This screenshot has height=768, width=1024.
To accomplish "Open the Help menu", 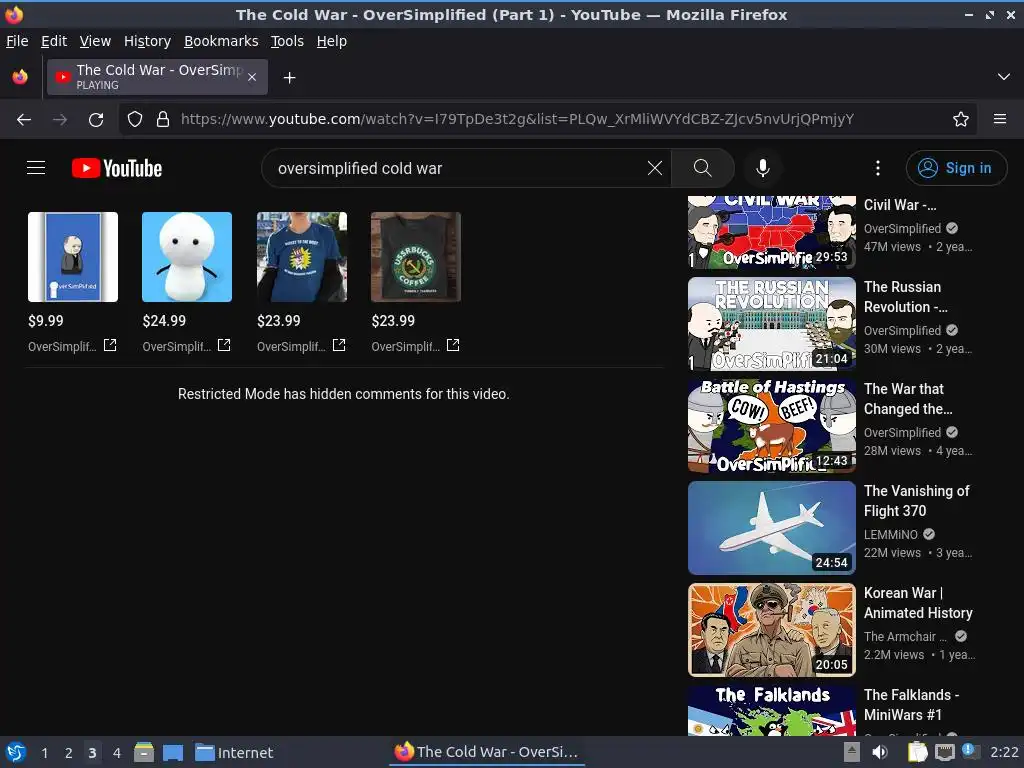I will 332,41.
